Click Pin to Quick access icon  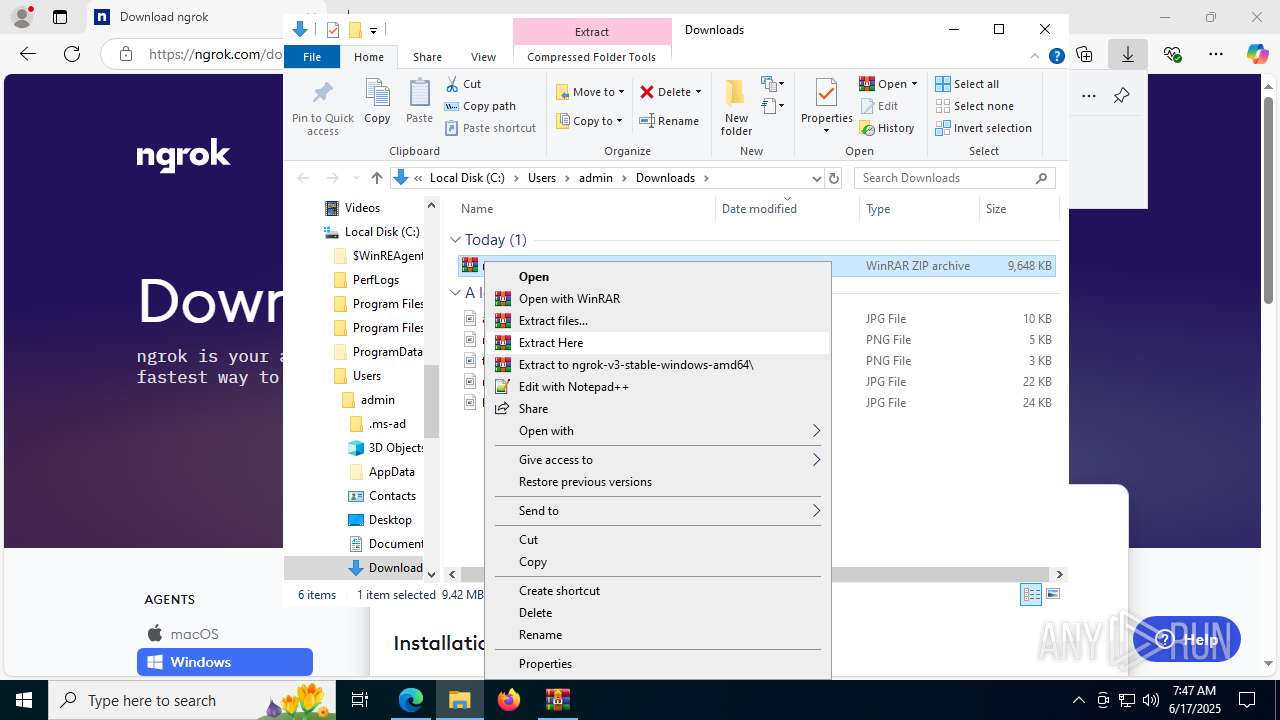point(322,108)
